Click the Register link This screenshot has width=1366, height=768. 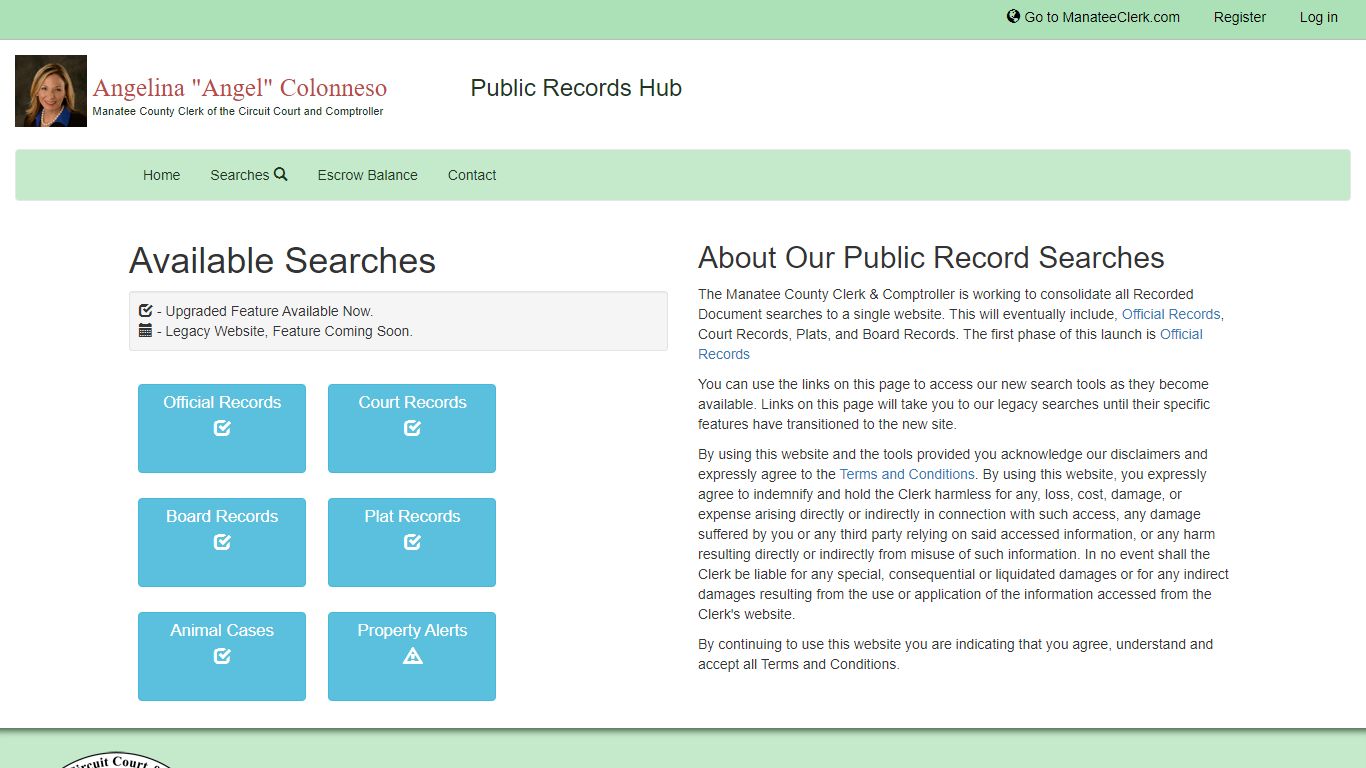pos(1239,17)
